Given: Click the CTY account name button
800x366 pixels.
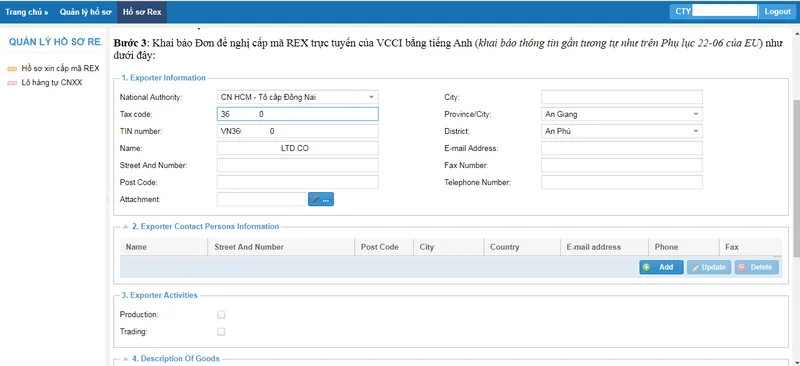Looking at the screenshot, I should tap(714, 12).
